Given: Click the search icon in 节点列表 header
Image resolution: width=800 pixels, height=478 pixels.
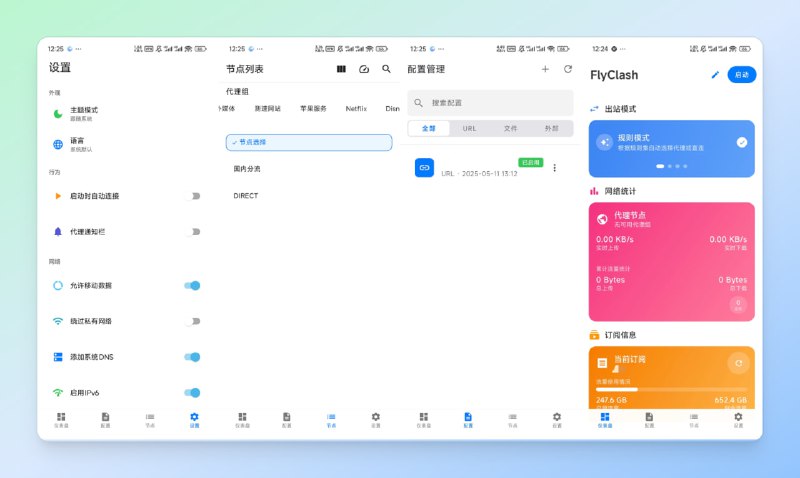Looking at the screenshot, I should tap(386, 69).
